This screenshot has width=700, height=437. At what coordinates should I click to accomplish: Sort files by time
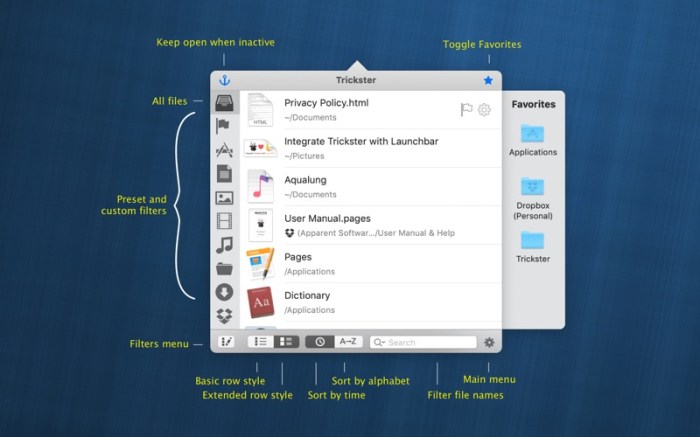pyautogui.click(x=320, y=342)
